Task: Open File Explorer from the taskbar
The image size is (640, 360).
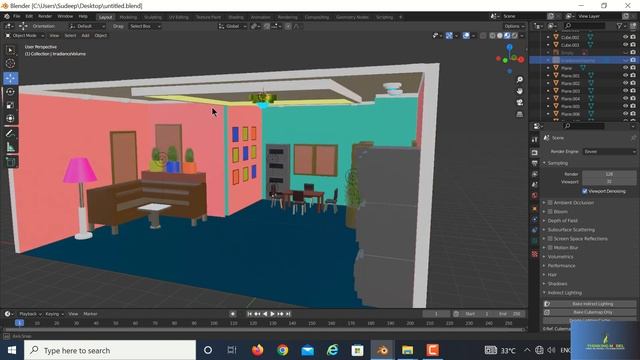Action: [407, 350]
